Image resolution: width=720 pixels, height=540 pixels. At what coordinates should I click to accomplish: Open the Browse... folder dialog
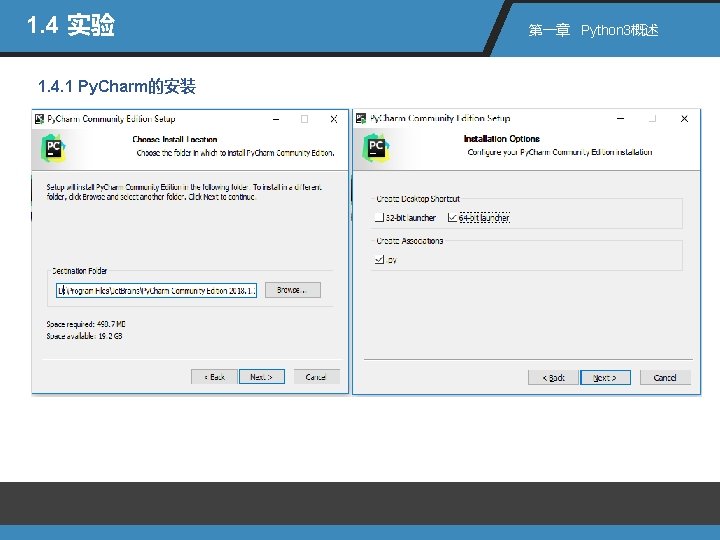(292, 290)
